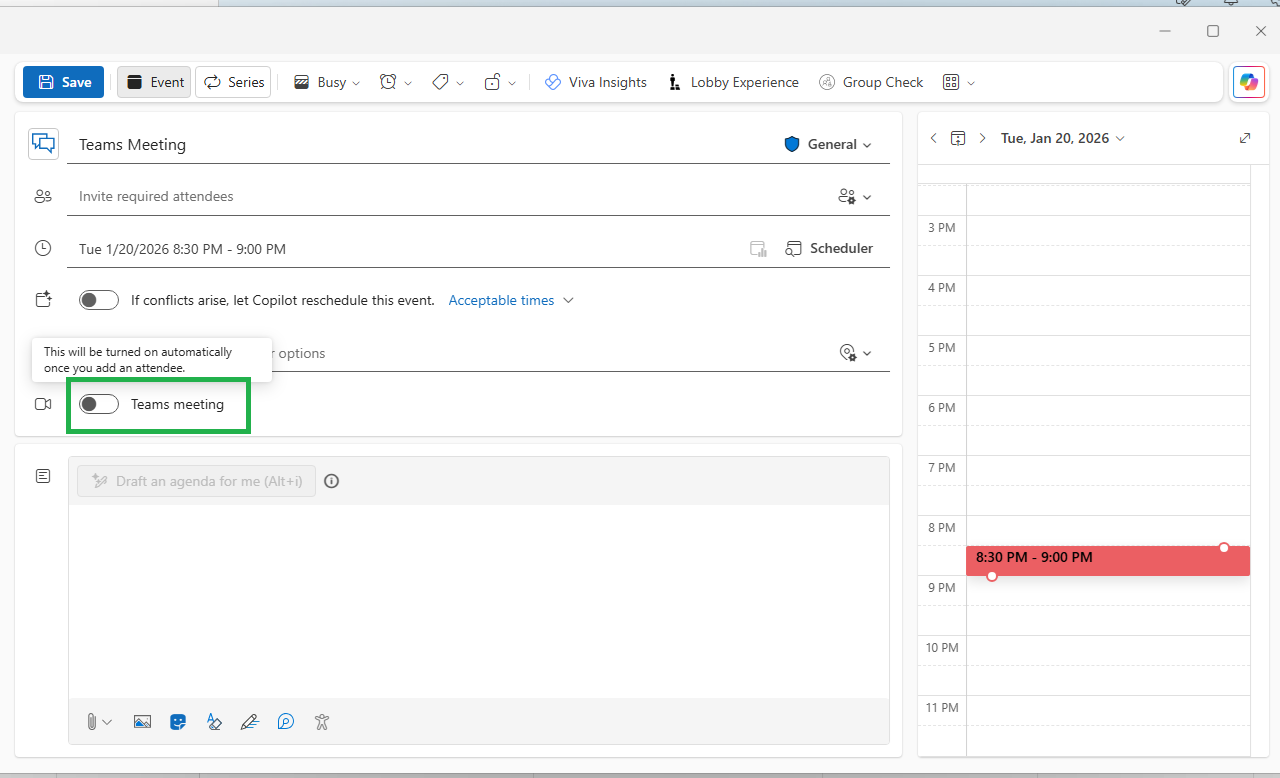Open the private lock dropdown
This screenshot has width=1280, height=778.
coord(500,82)
